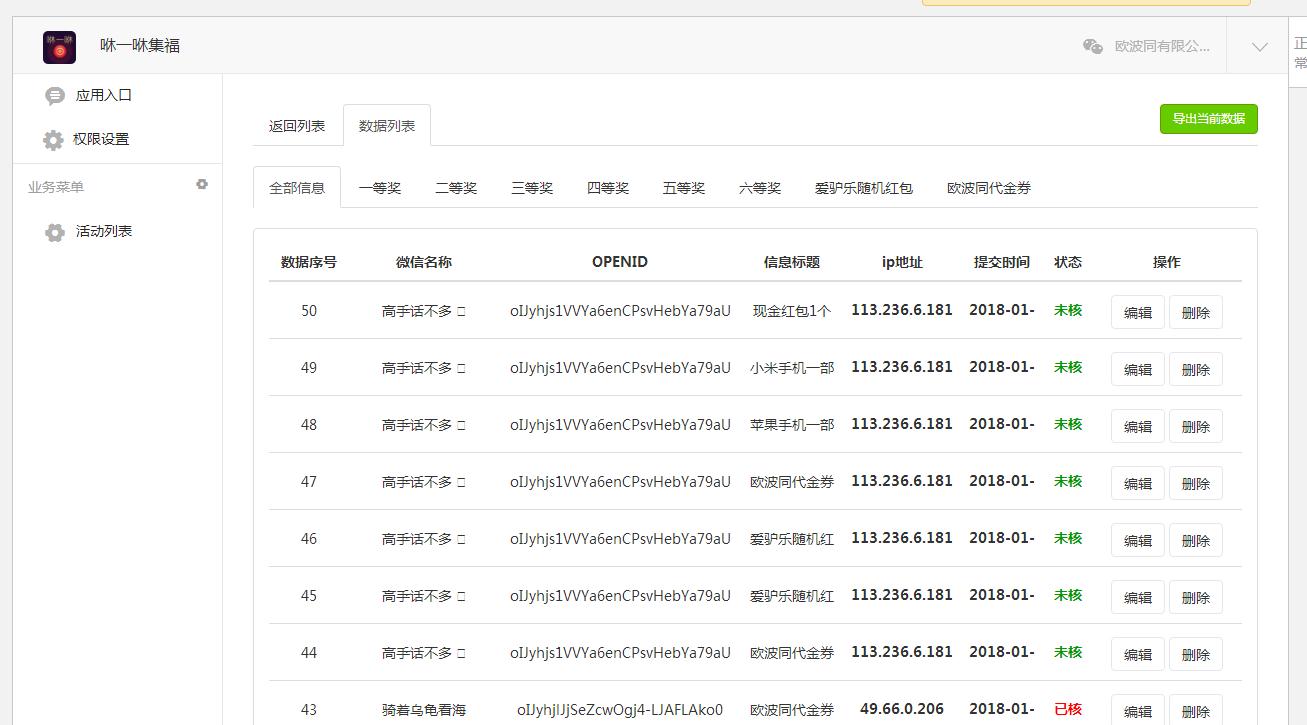Click the 提交时间 column header
Image resolution: width=1307 pixels, height=725 pixels.
(x=1002, y=262)
